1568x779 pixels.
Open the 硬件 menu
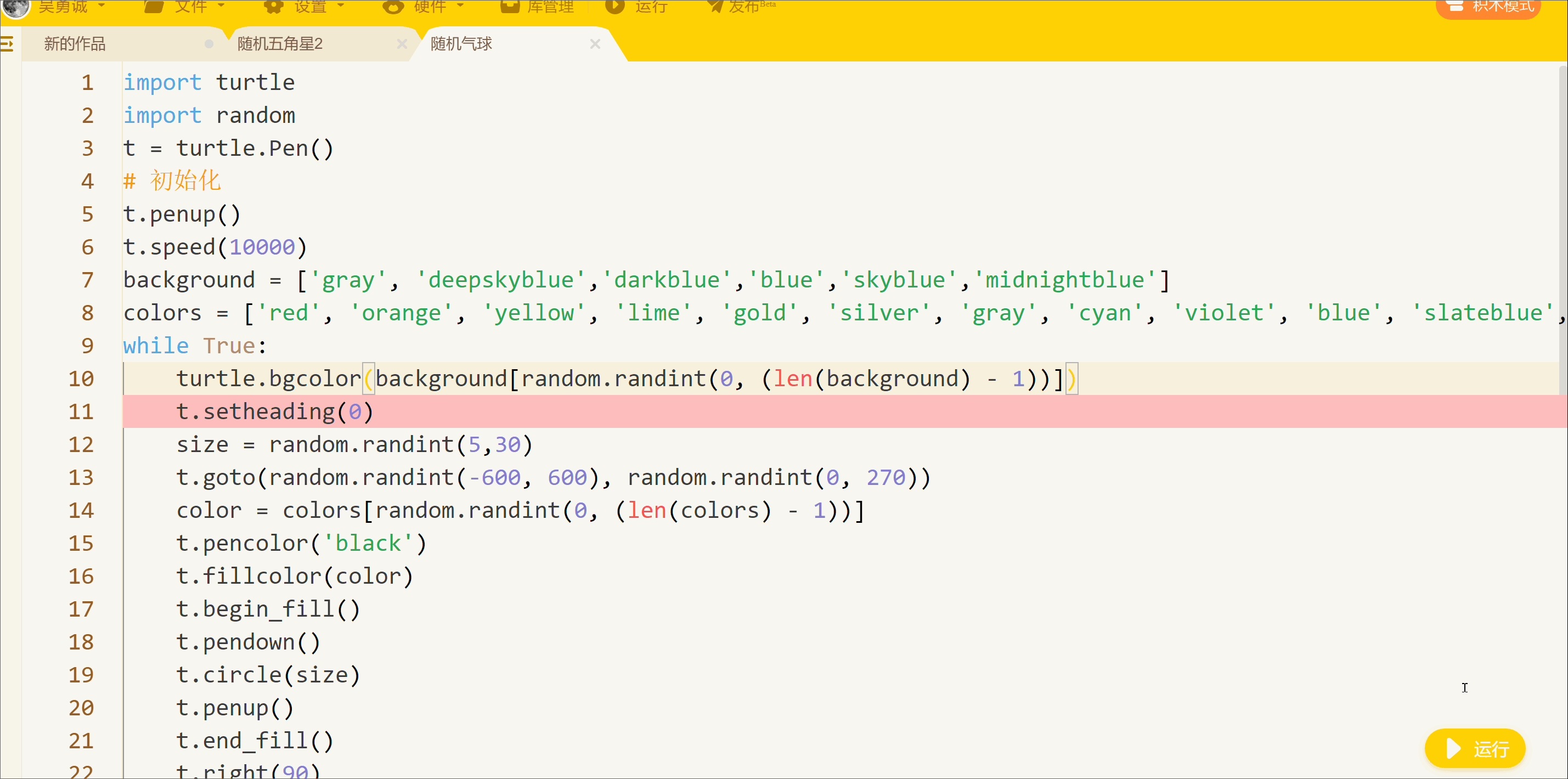424,7
